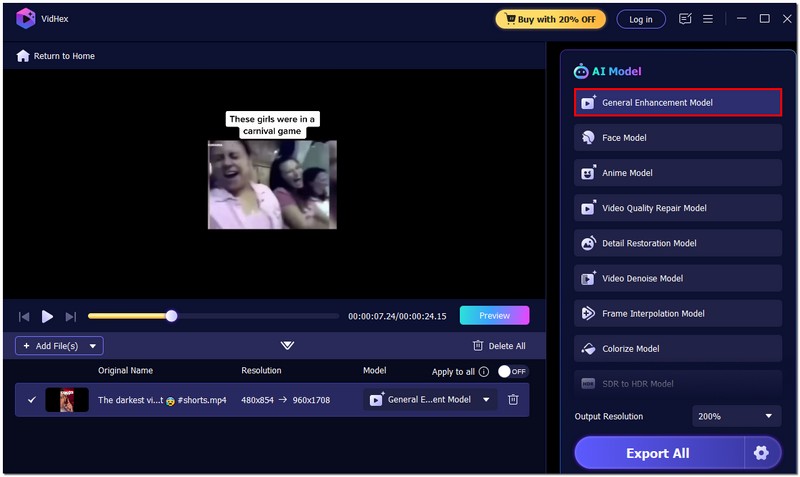The image size is (800, 477).
Task: Toggle the Apply to all switch
Action: pos(511,371)
